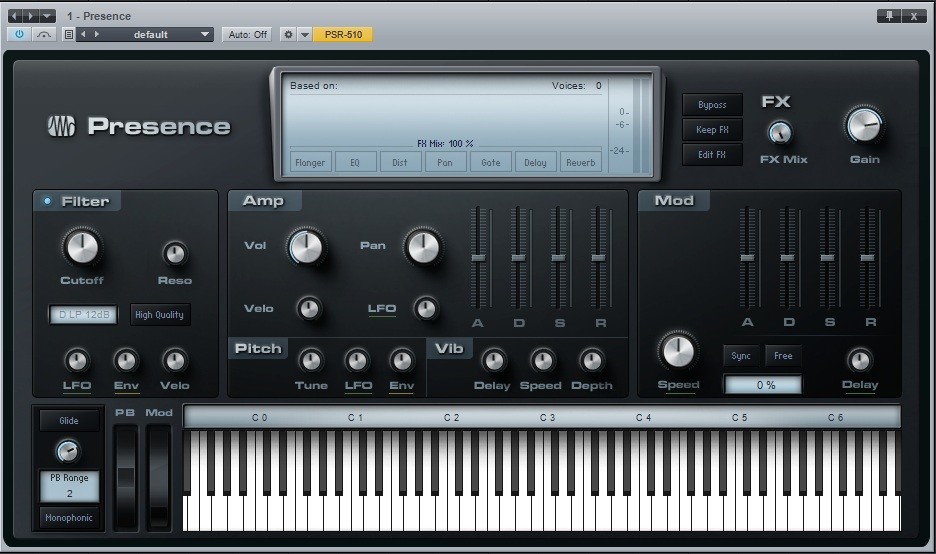
Task: Close the Presence plugin window
Action: [x=914, y=16]
